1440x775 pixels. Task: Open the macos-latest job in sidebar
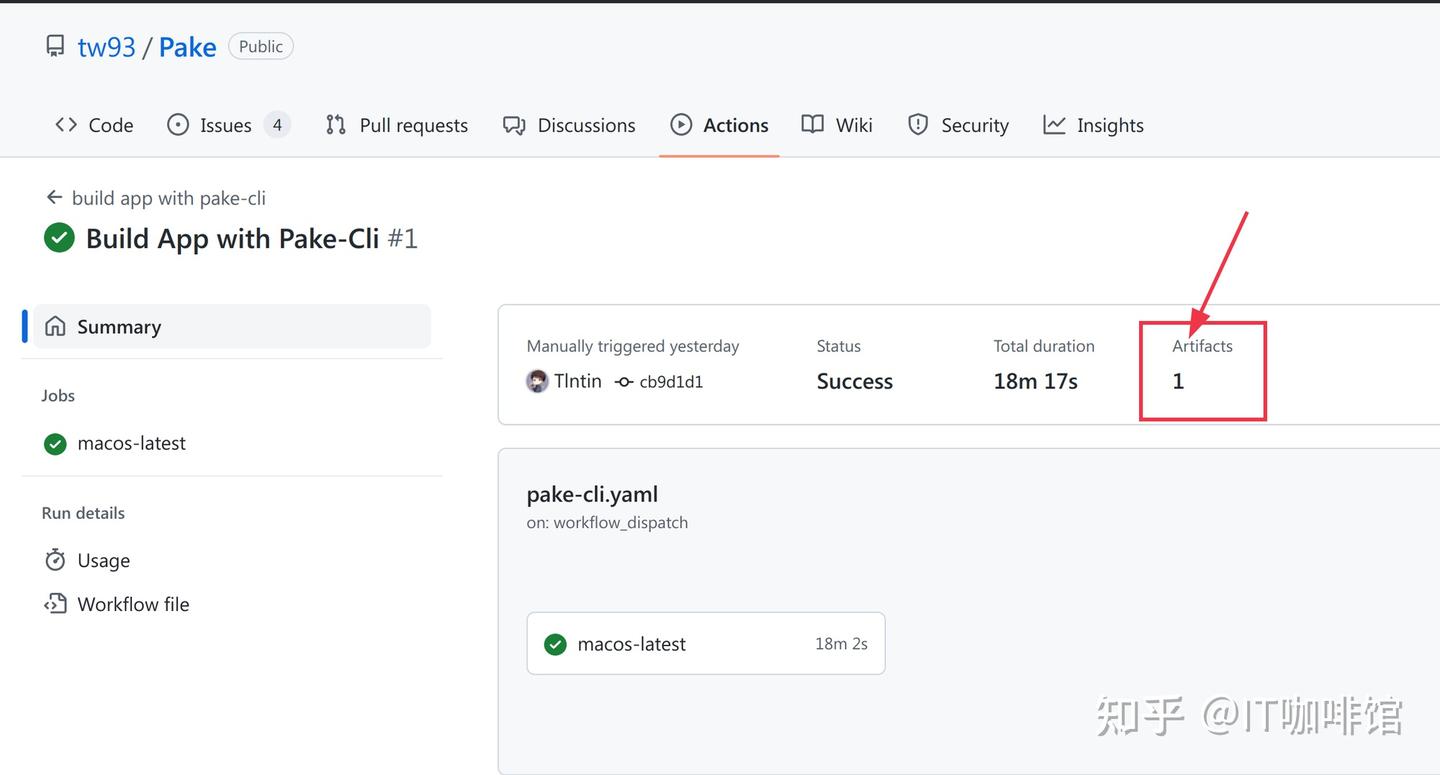pyautogui.click(x=131, y=443)
